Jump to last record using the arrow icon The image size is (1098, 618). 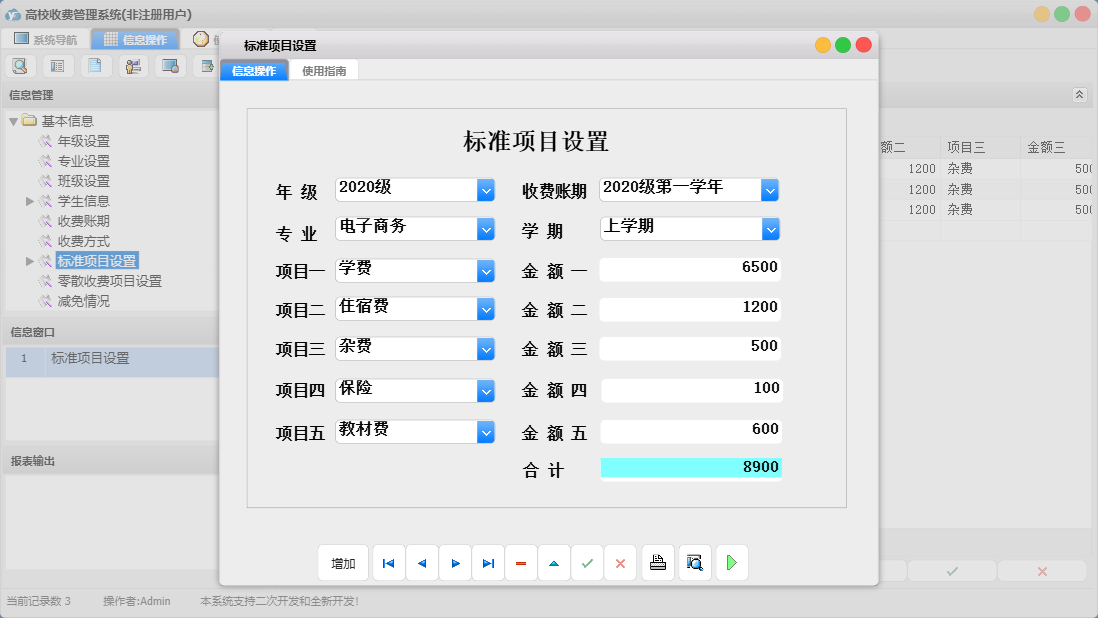point(488,562)
